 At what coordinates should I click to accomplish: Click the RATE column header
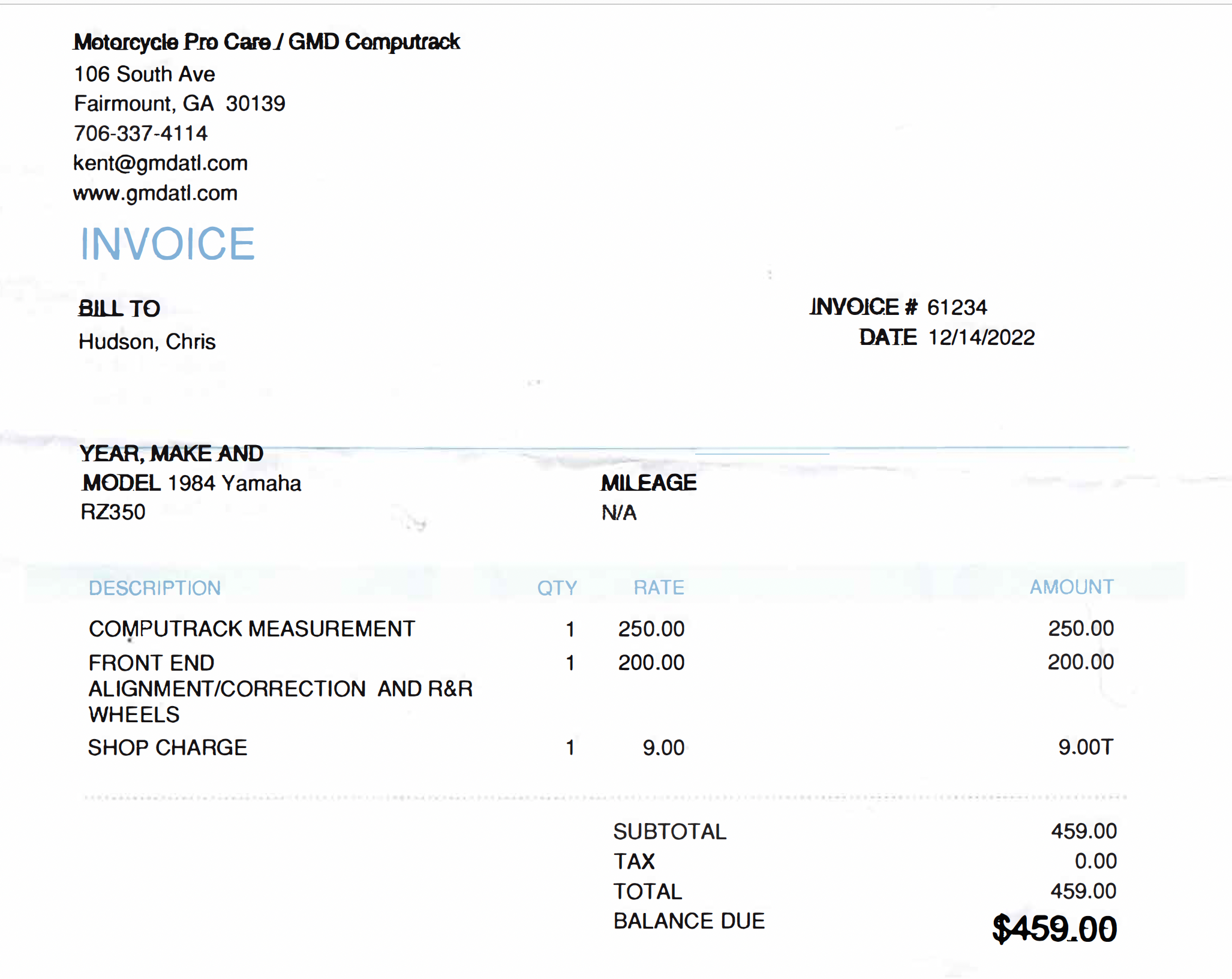(659, 587)
